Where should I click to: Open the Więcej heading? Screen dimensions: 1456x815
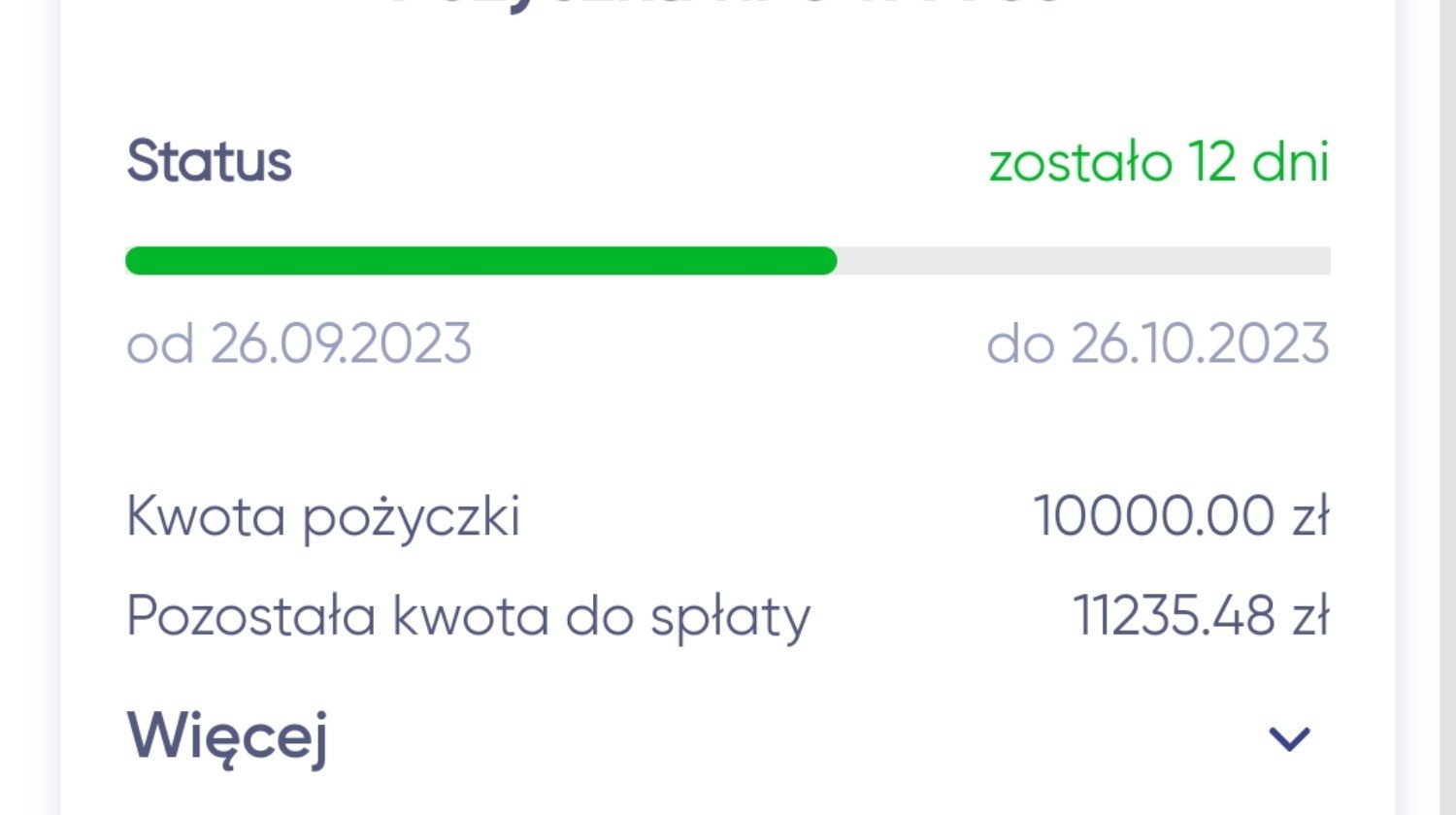(227, 738)
